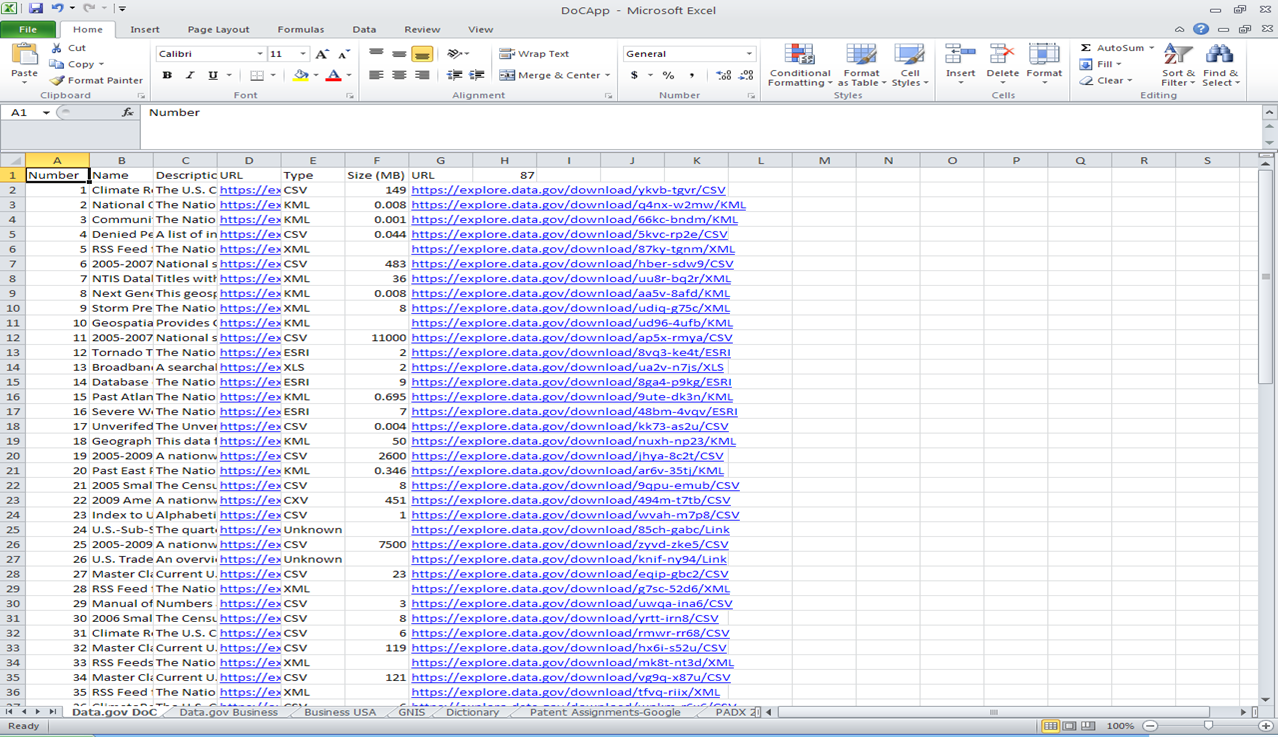Cut the selection with the scissors icon
The width and height of the screenshot is (1278, 737).
coord(57,48)
